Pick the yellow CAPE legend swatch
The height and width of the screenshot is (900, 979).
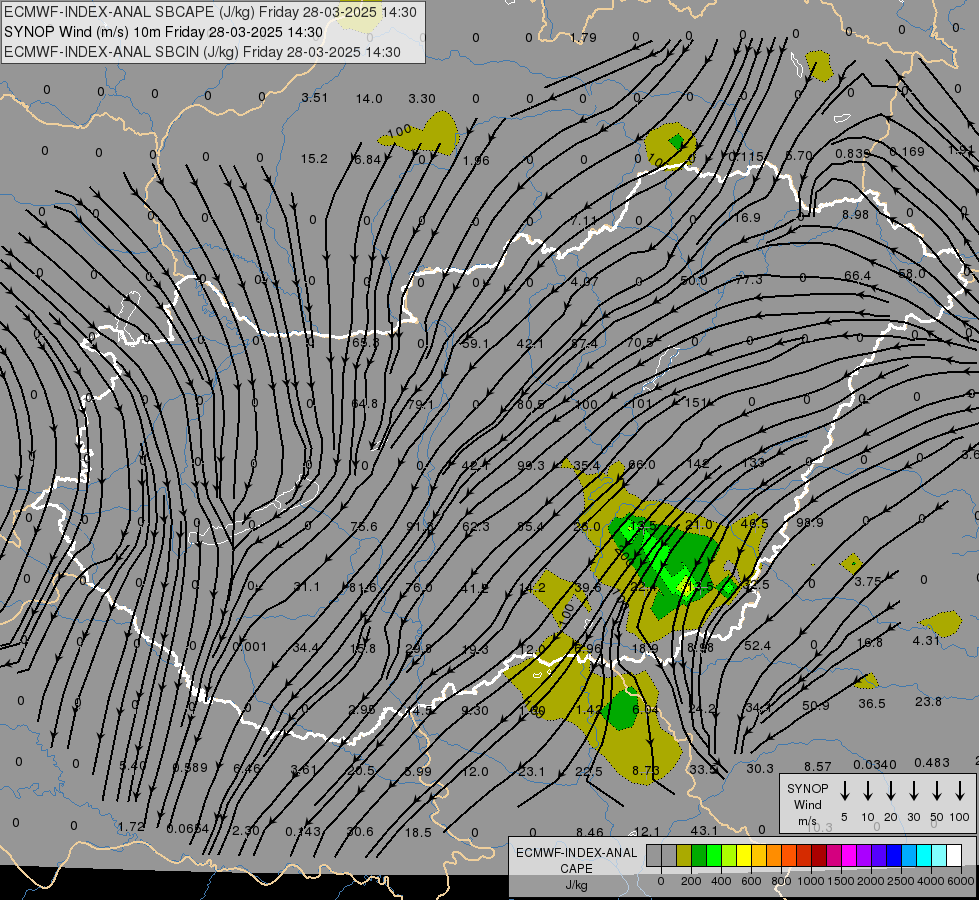coord(744,855)
